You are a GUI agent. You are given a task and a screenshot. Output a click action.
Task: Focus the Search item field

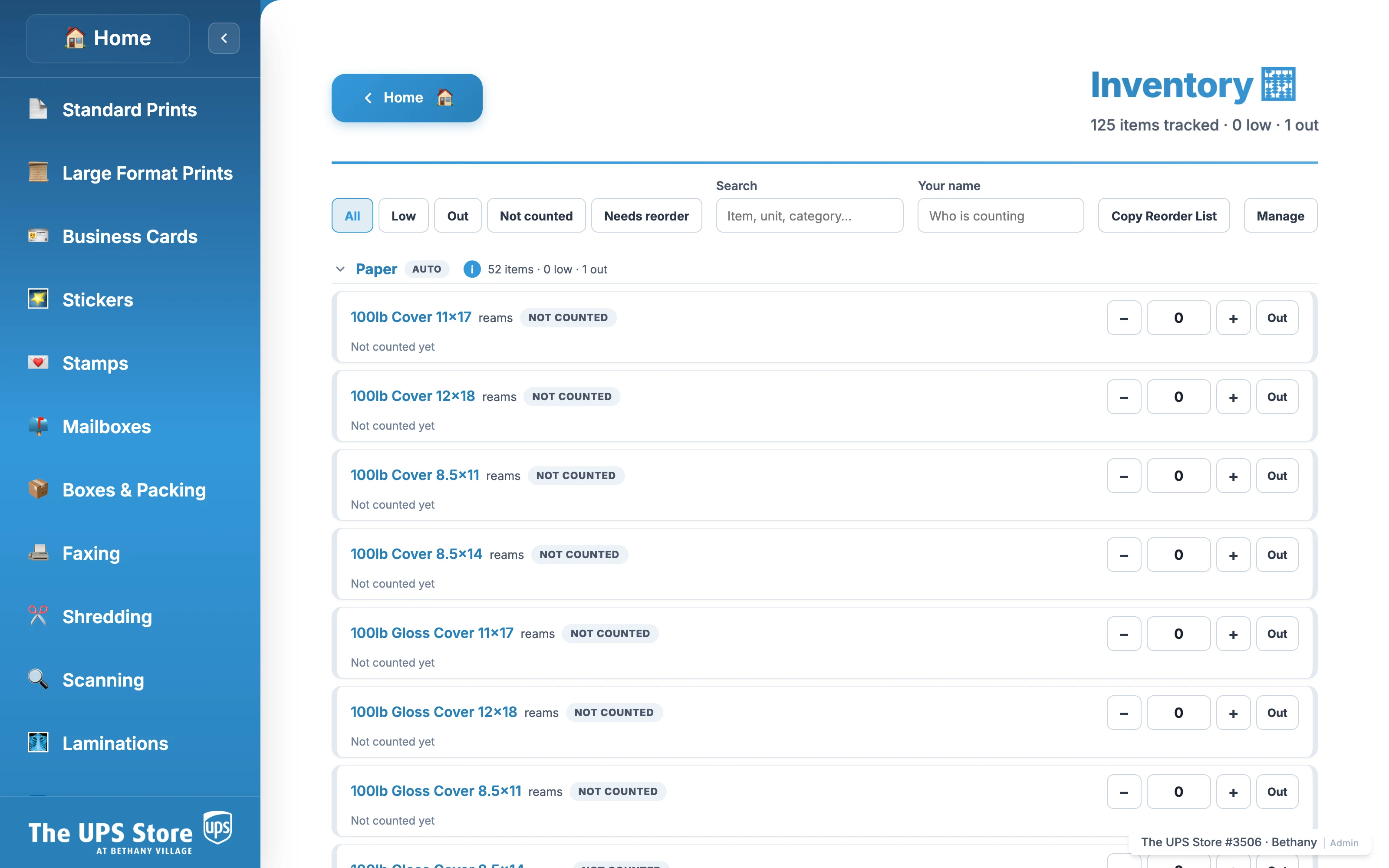click(x=809, y=215)
